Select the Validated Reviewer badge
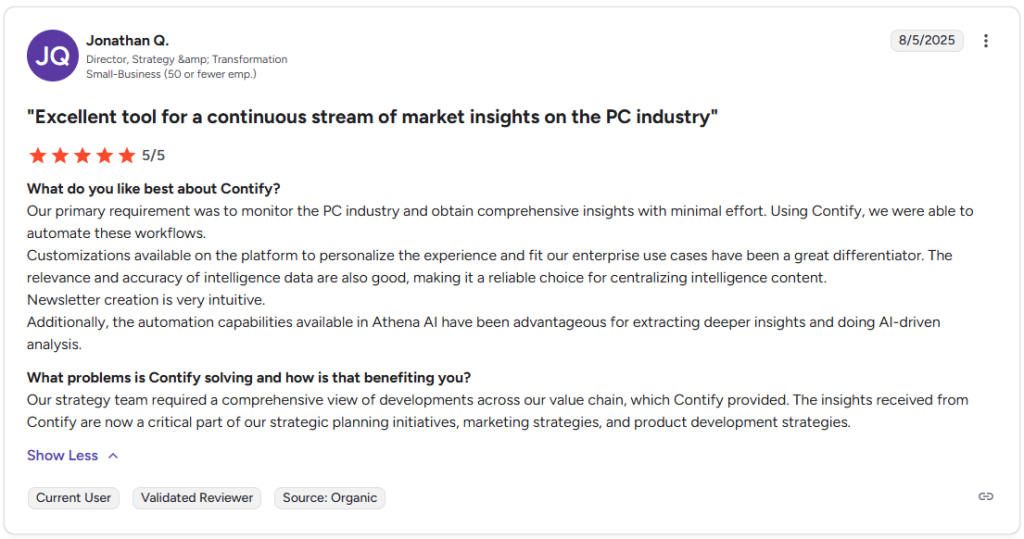 coord(197,498)
